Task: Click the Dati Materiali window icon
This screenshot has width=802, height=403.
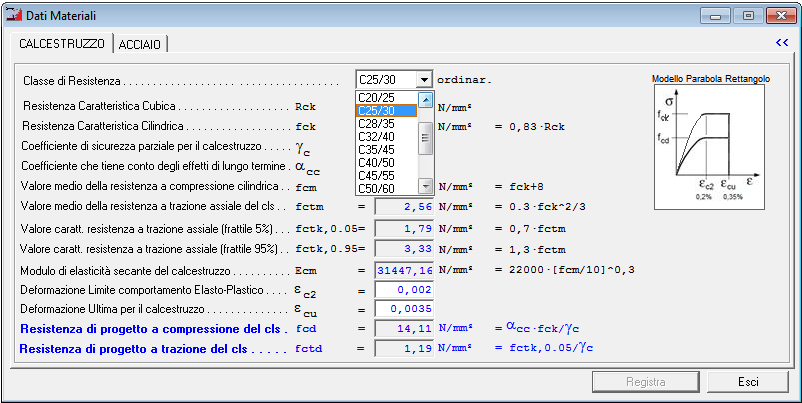Action: [x=13, y=15]
